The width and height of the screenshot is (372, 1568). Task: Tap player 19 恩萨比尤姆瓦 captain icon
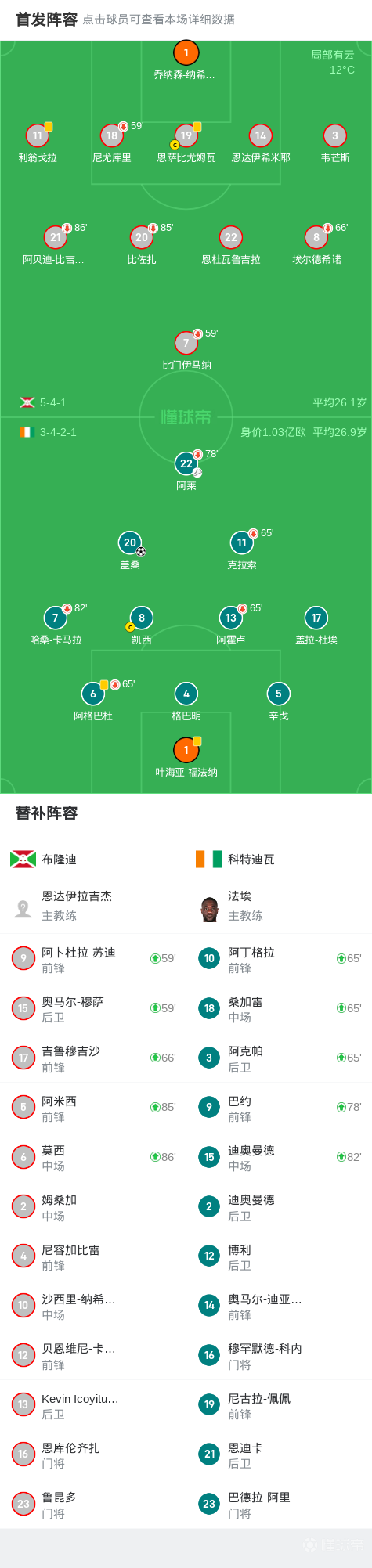pos(175,145)
